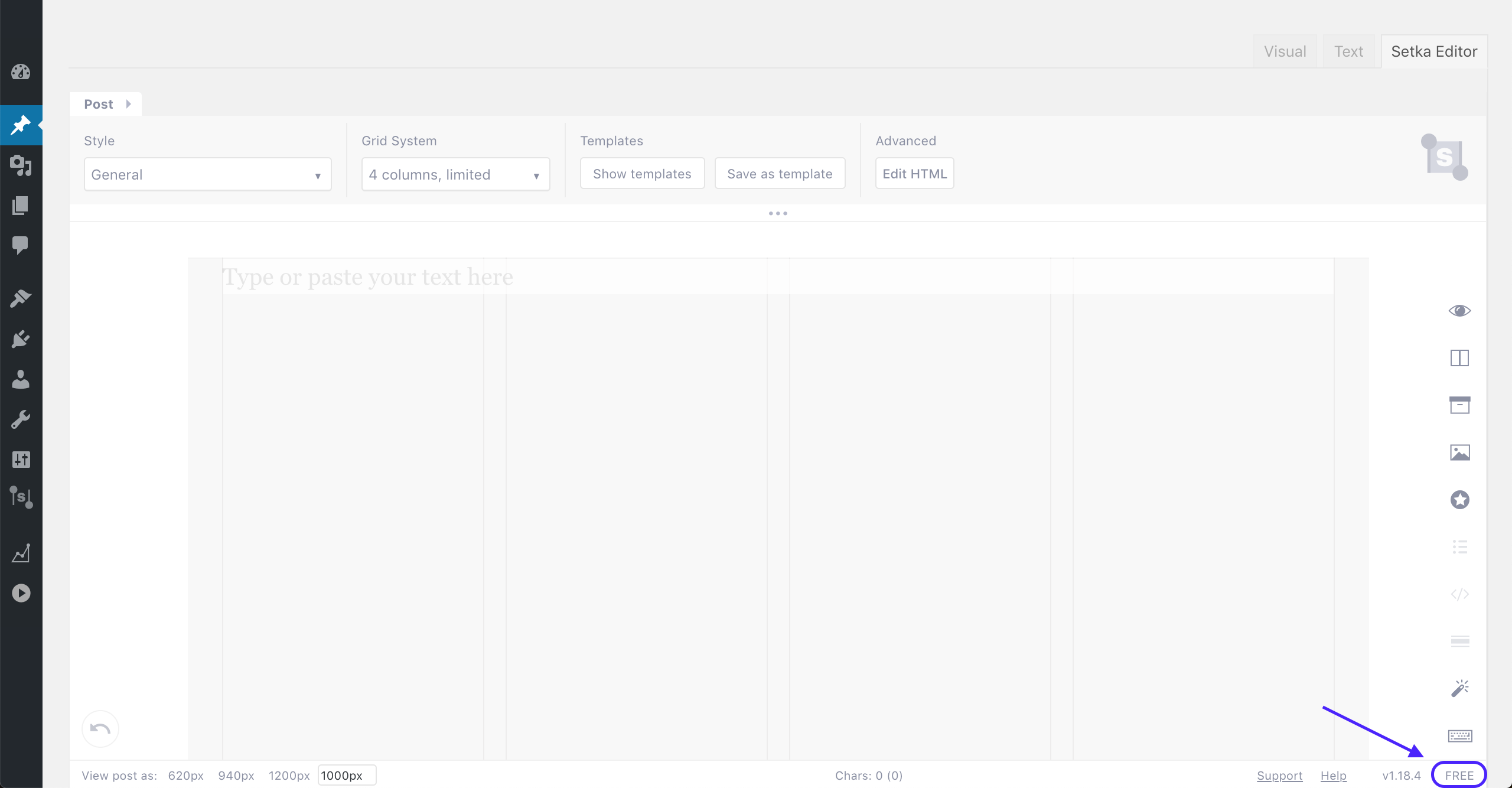Click the Show templates button
Viewport: 1512px width, 788px height.
coord(642,173)
